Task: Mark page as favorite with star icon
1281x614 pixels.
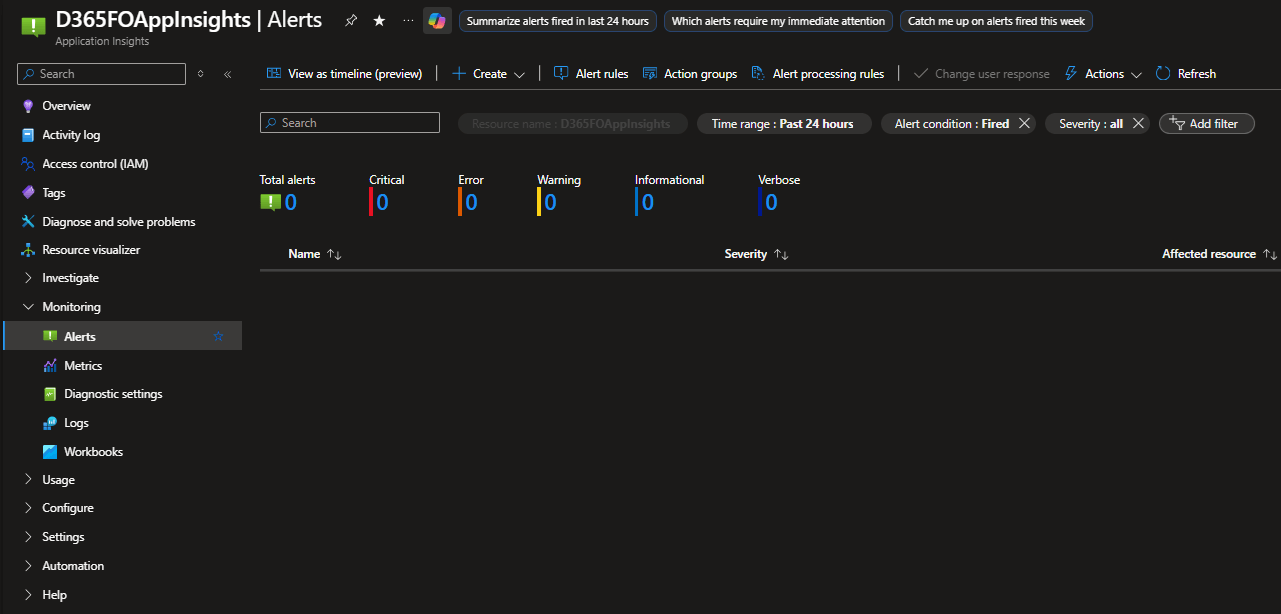Action: pyautogui.click(x=379, y=21)
